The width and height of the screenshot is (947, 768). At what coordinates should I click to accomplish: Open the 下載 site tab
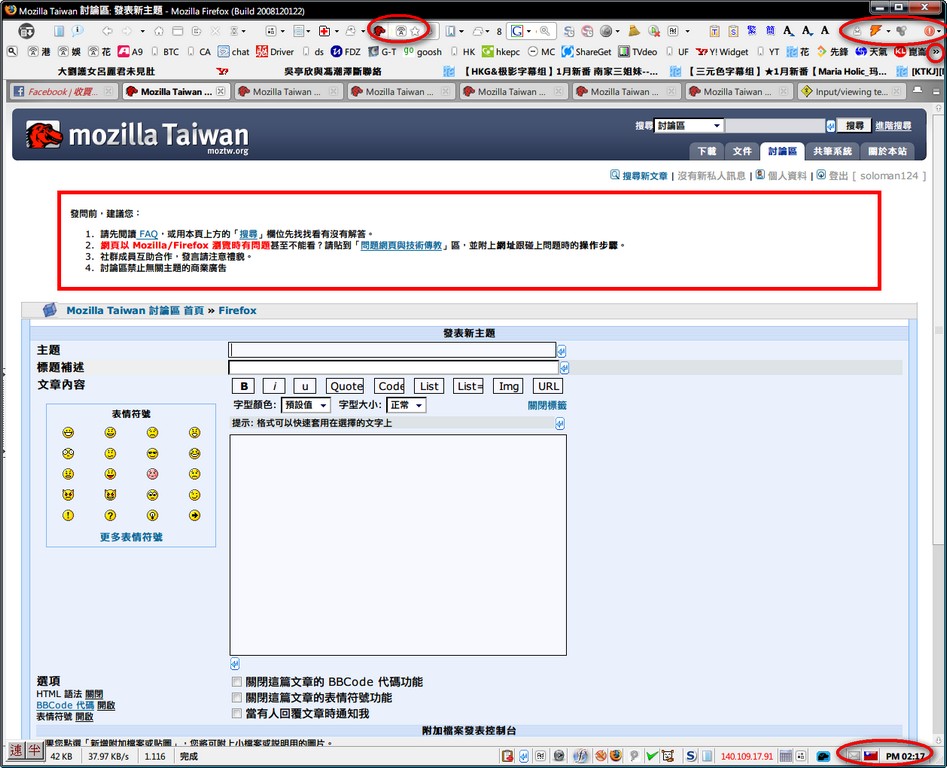pyautogui.click(x=707, y=151)
